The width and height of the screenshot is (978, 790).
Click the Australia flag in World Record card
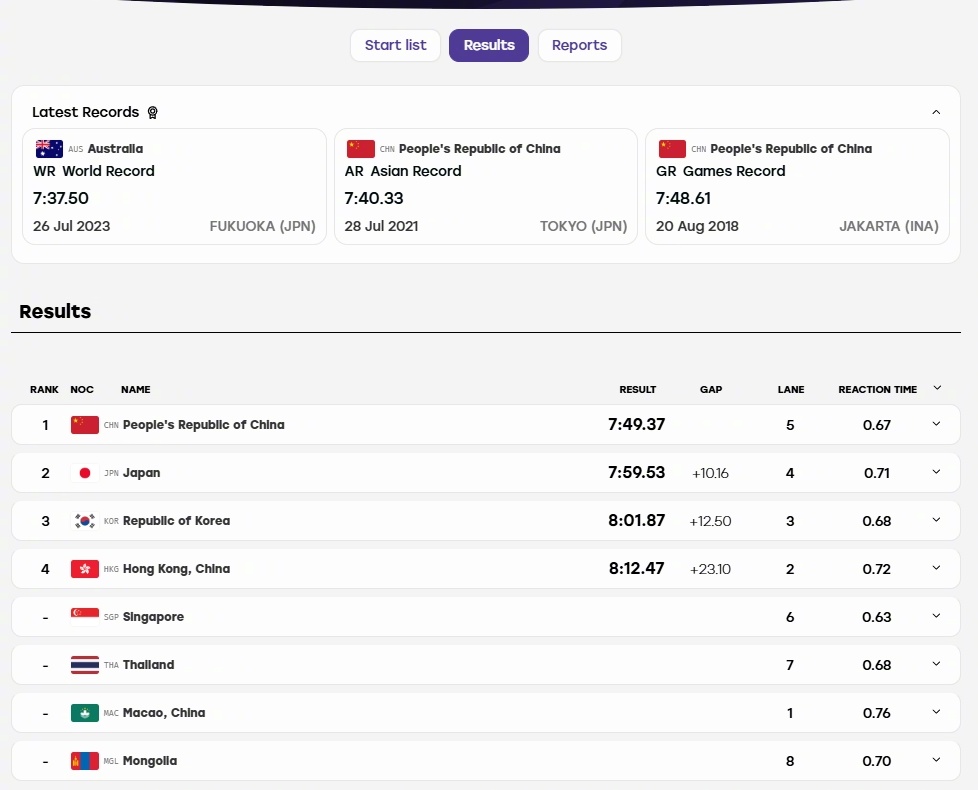tap(49, 149)
